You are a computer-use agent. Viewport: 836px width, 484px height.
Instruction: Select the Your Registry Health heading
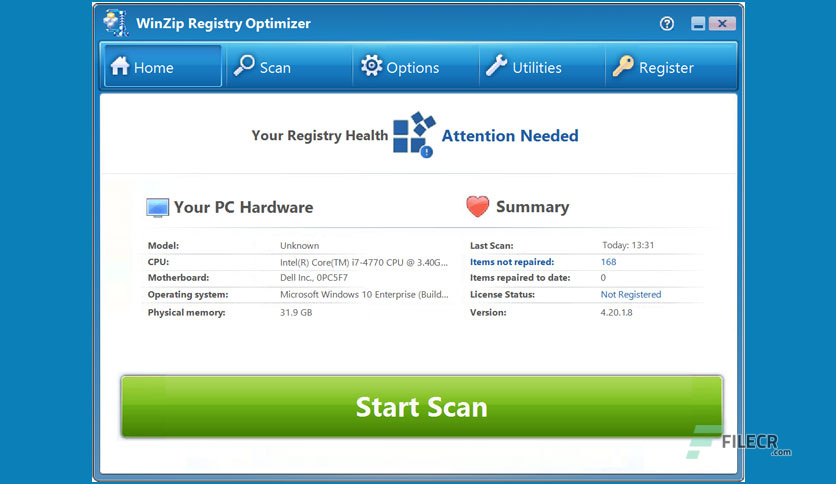[x=319, y=136]
